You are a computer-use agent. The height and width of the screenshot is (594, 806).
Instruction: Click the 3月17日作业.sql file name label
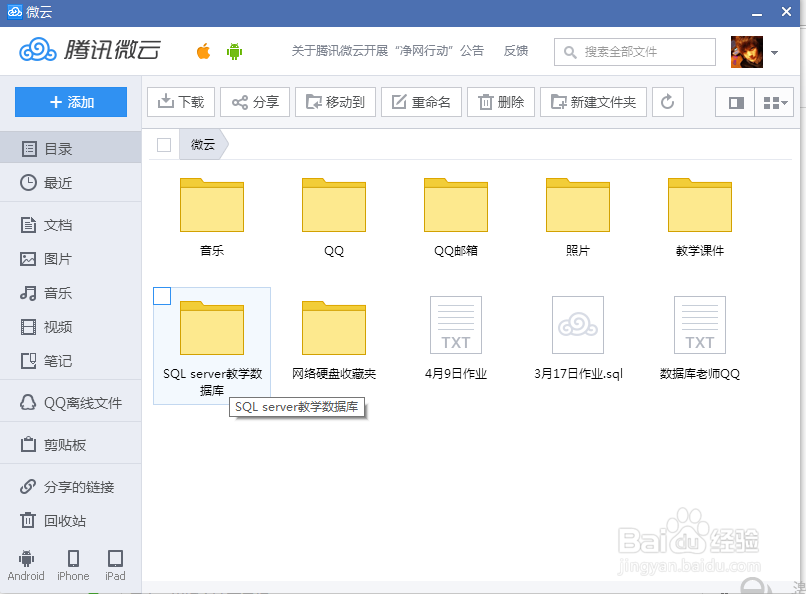(578, 374)
